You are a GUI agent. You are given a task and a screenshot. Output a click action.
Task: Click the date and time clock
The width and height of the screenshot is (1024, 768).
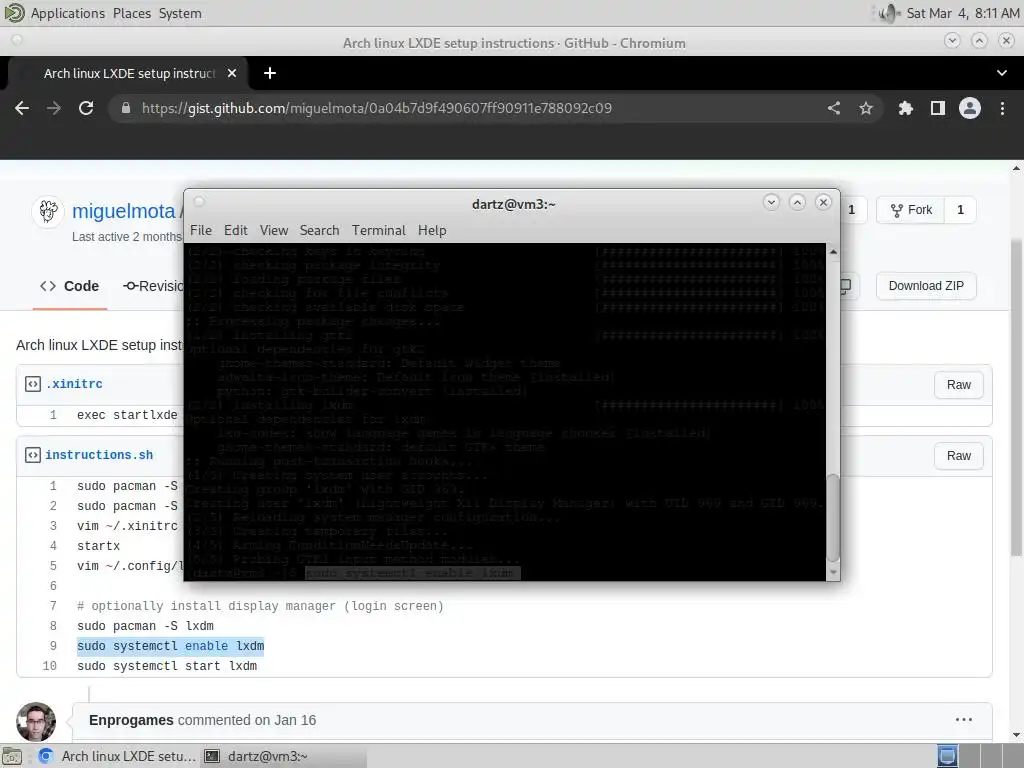coord(963,13)
